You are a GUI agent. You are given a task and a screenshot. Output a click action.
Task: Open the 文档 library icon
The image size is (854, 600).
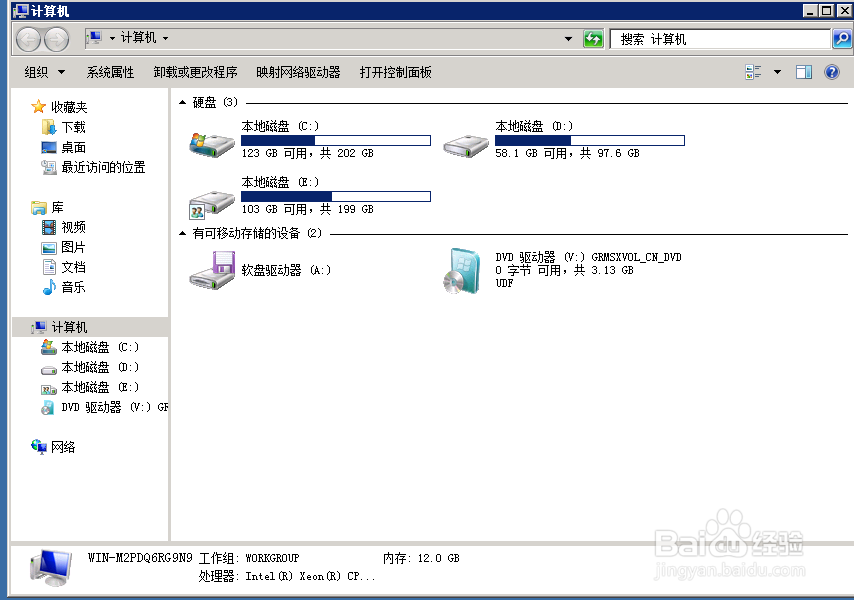[49, 267]
